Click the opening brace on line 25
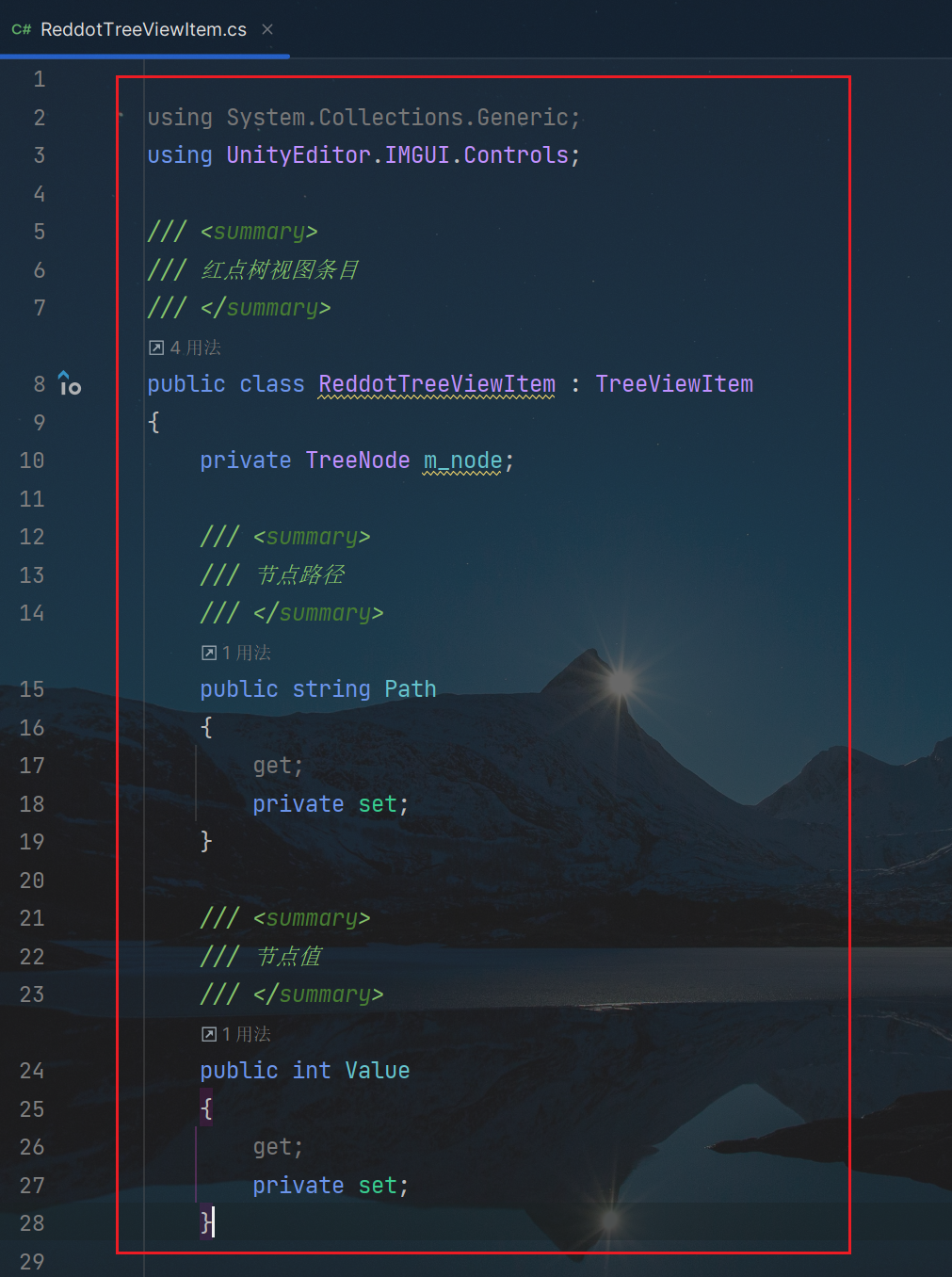This screenshot has width=952, height=1277. (206, 1108)
